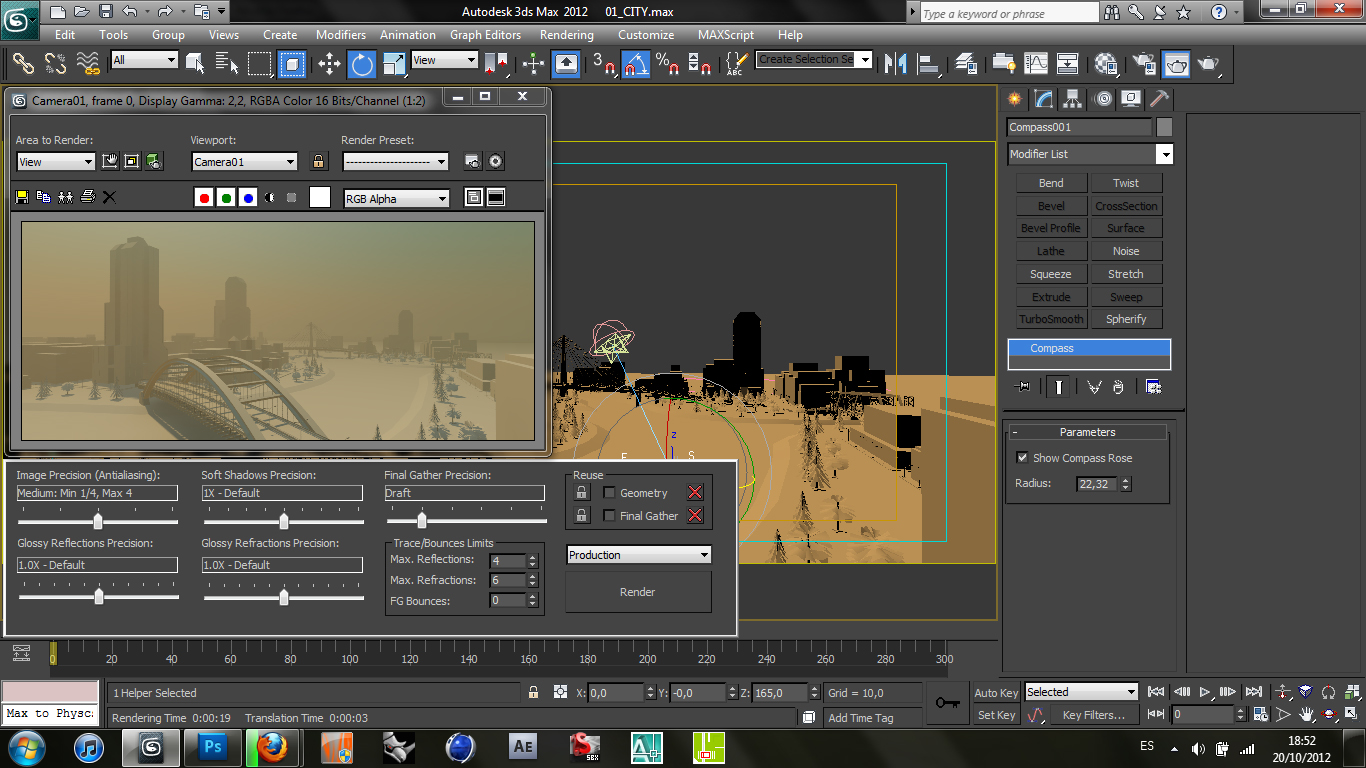The image size is (1366, 768).
Task: Enable Reuse Final Gather checkbox
Action: pyautogui.click(x=610, y=515)
